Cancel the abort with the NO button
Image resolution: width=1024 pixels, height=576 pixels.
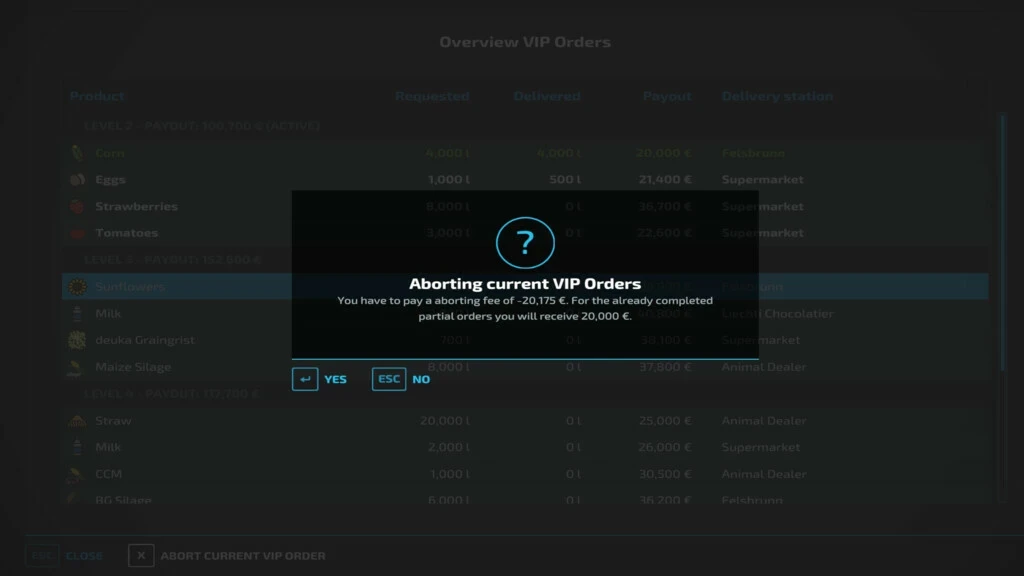(421, 379)
